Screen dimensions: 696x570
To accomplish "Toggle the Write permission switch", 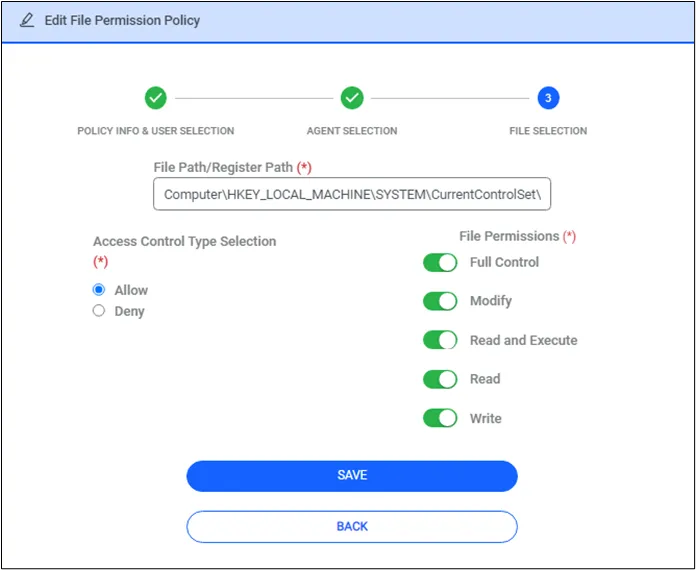I will 440,418.
